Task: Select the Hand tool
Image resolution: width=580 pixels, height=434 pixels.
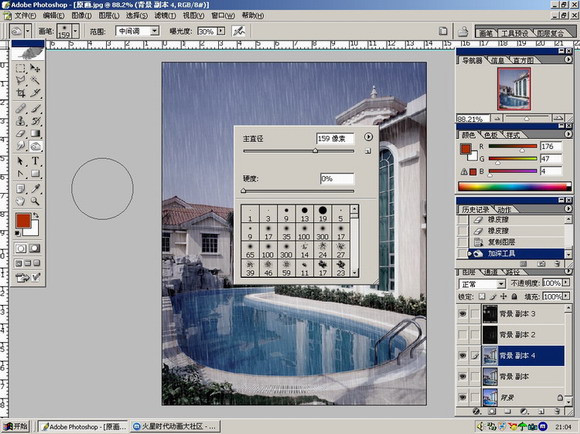Action: [21, 201]
